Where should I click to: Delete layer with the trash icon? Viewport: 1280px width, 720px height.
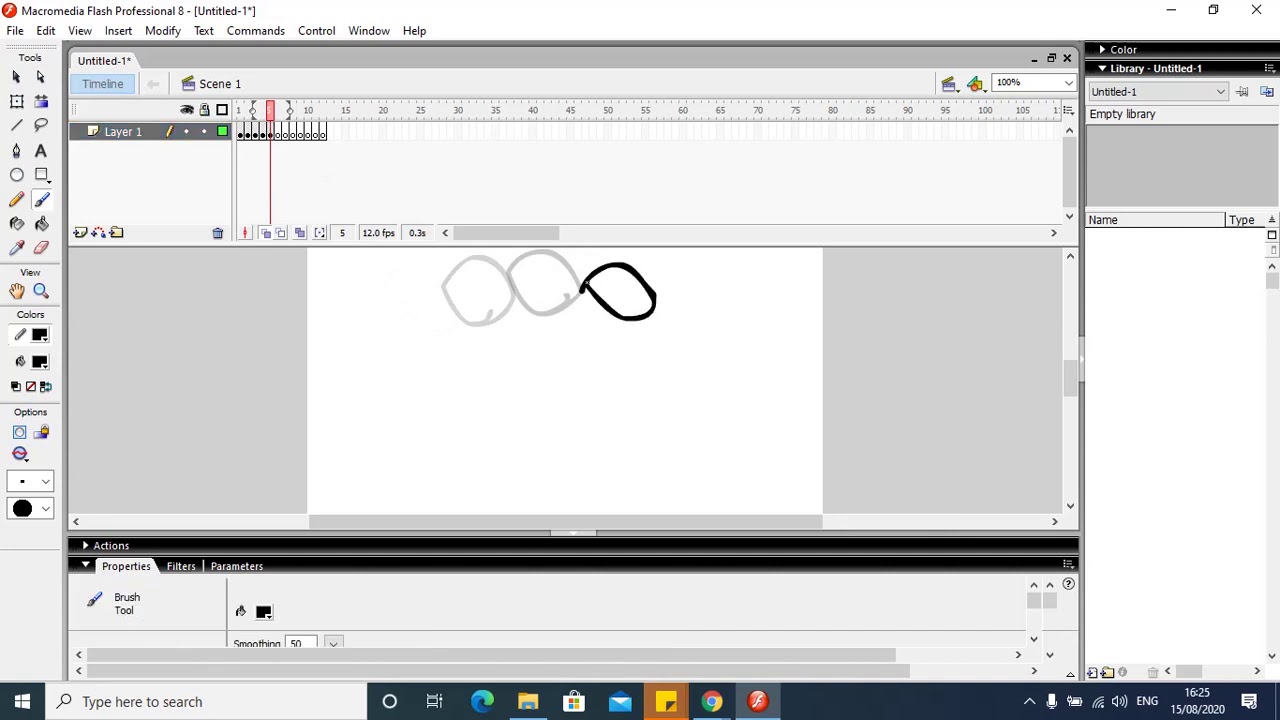(x=217, y=233)
